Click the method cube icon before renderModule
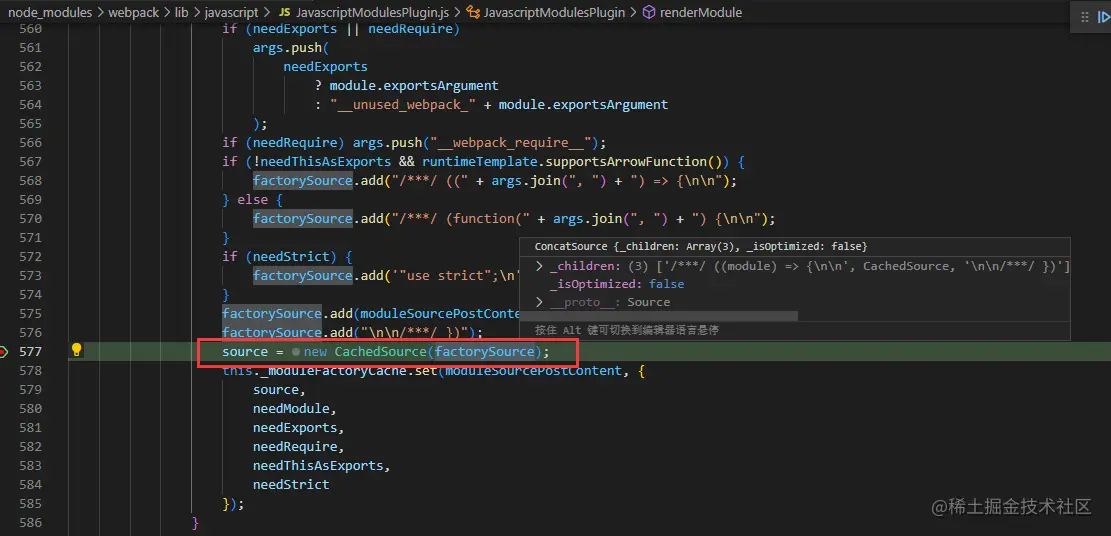 coord(648,13)
